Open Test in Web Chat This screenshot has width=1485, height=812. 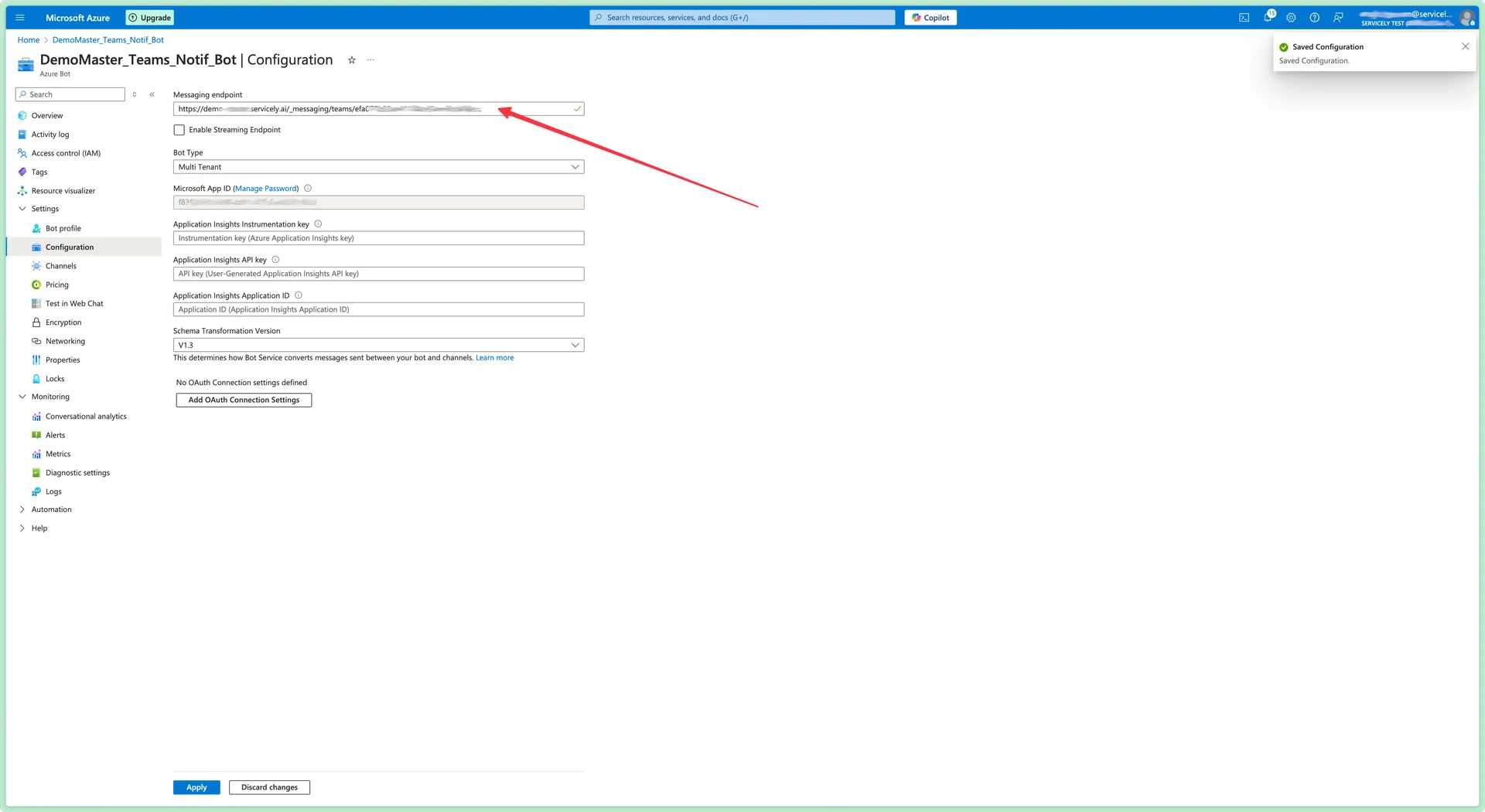pyautogui.click(x=74, y=304)
